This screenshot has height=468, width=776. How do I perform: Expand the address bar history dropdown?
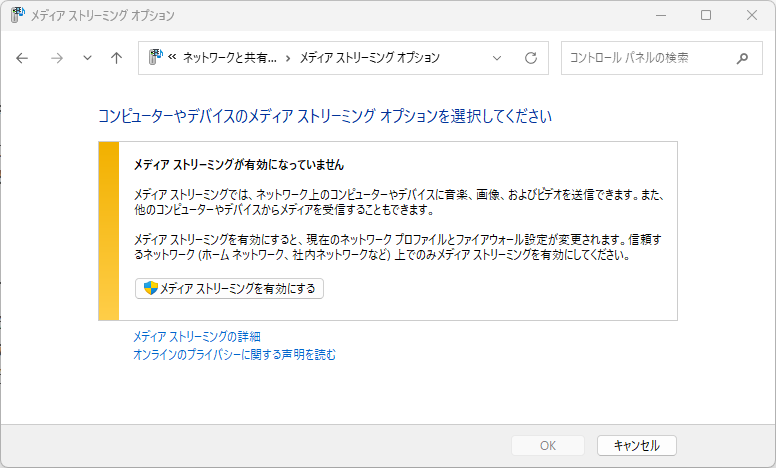pyautogui.click(x=497, y=58)
